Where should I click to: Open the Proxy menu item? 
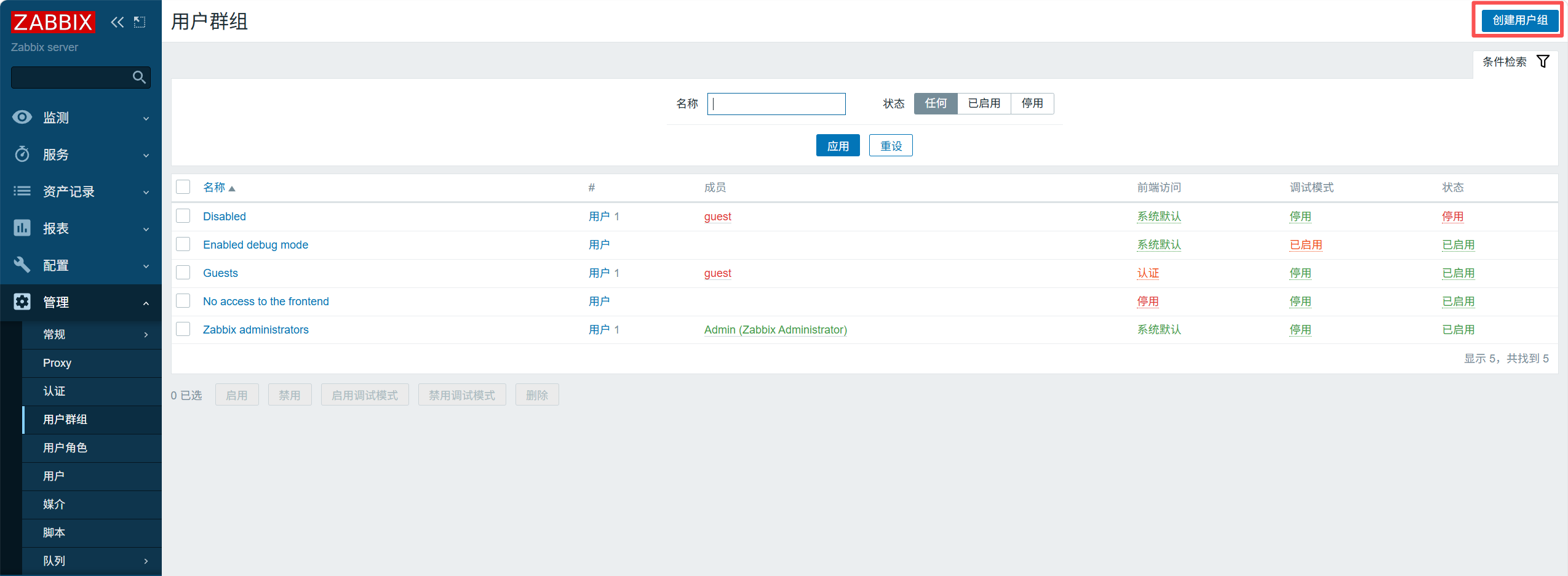pos(92,363)
